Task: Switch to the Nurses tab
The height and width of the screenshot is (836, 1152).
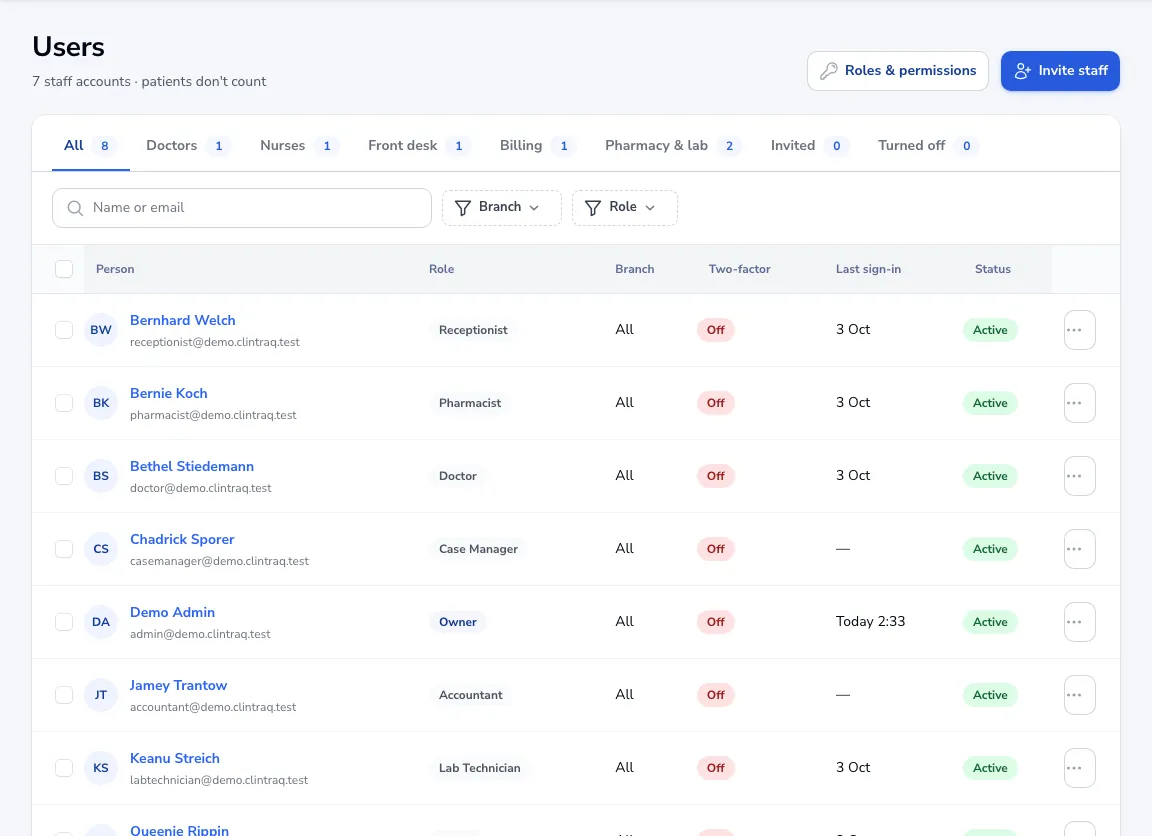Action: pos(298,145)
